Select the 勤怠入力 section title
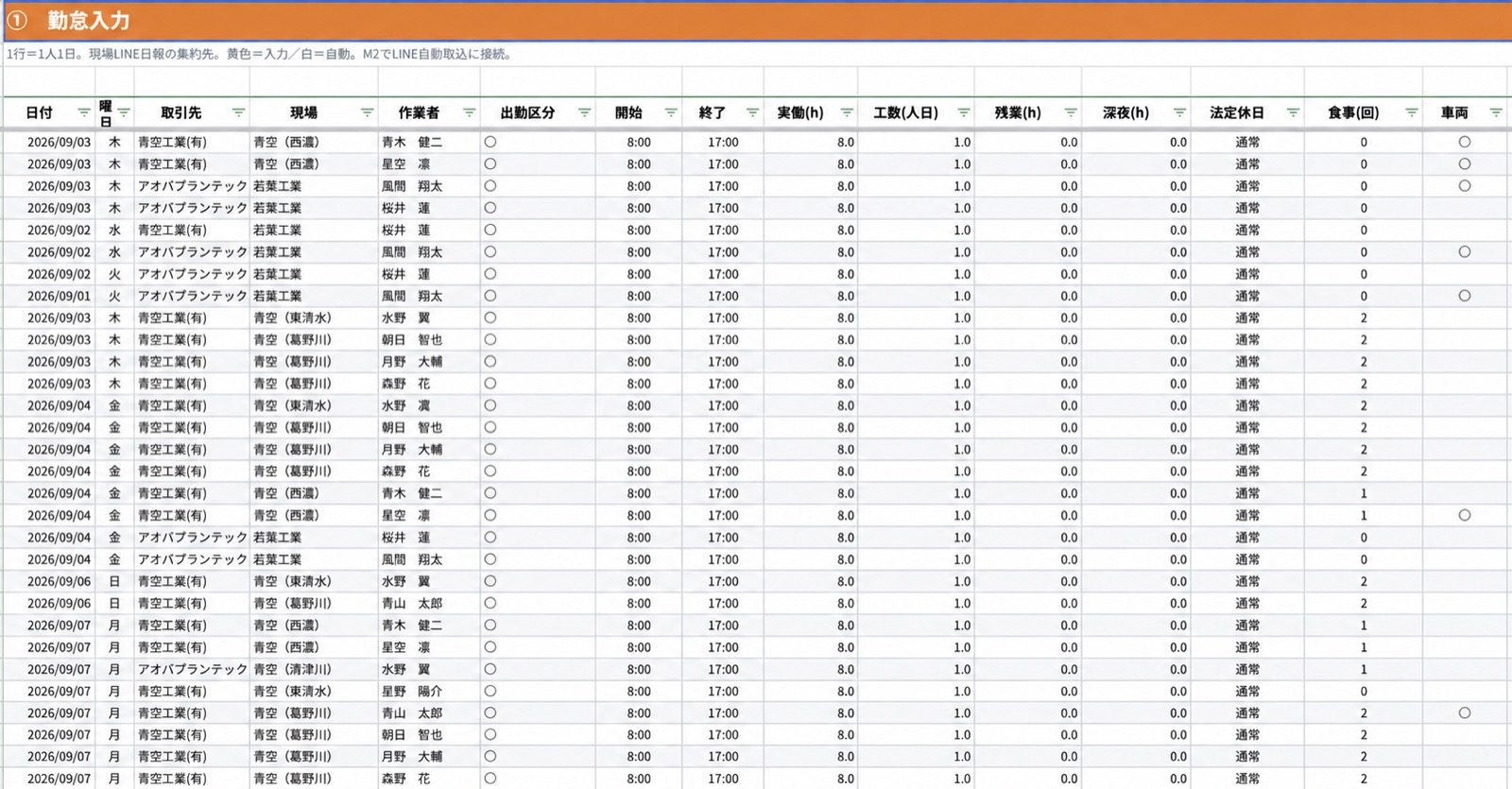The image size is (1512, 789). click(x=89, y=21)
